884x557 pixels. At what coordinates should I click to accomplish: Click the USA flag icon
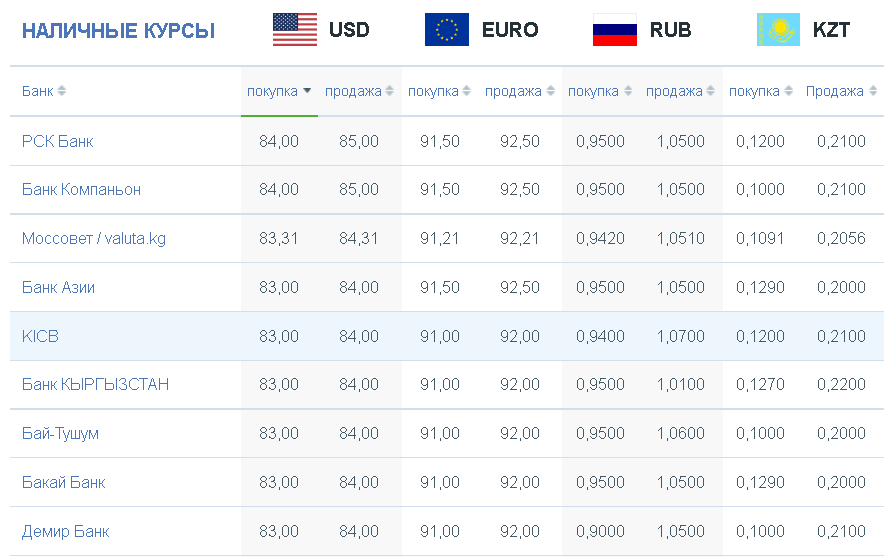295,29
